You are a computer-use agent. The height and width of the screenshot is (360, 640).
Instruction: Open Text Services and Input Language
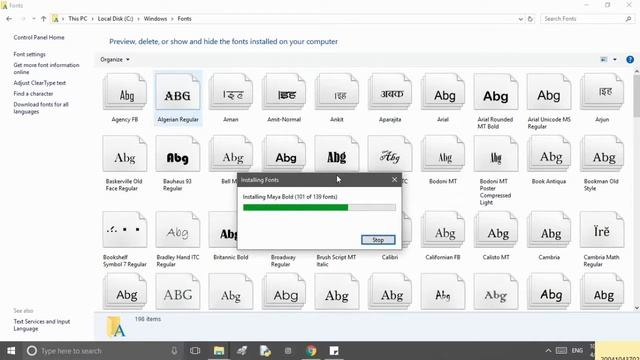click(x=42, y=325)
